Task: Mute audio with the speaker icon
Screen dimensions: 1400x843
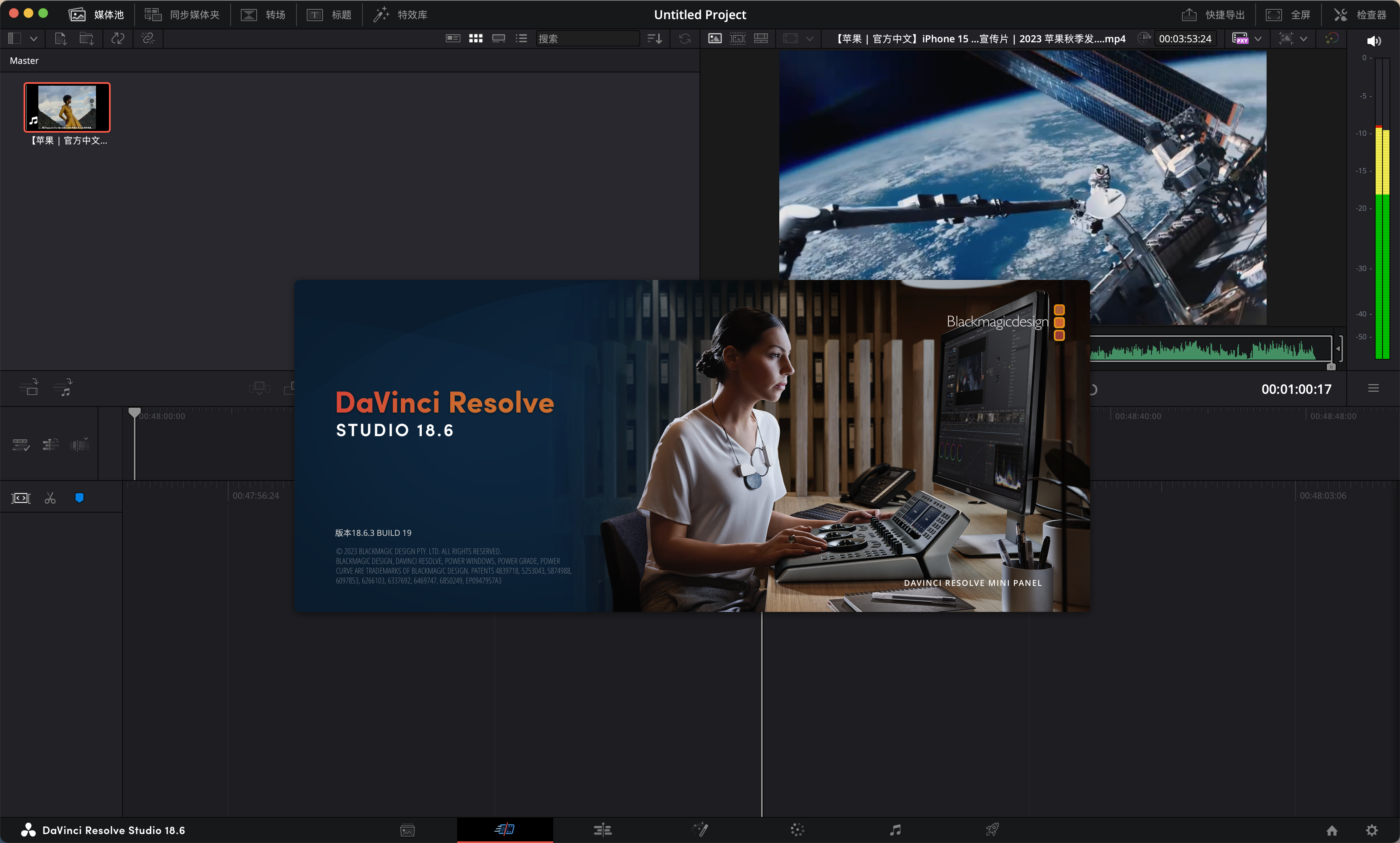Action: (x=1374, y=41)
